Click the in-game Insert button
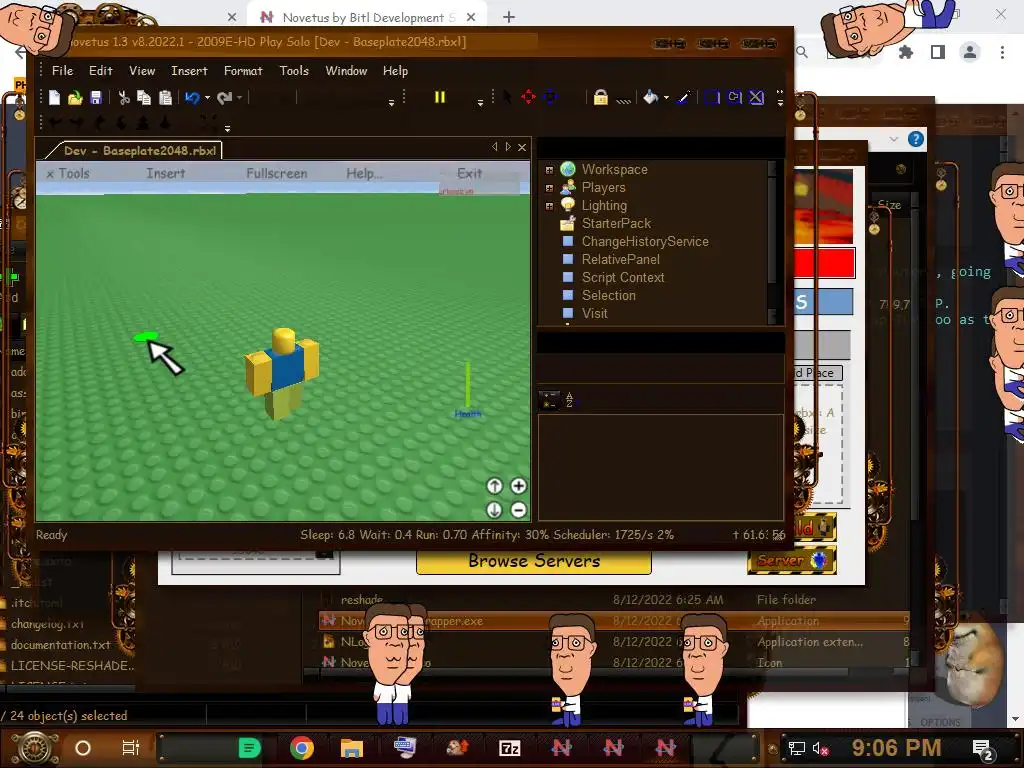 [165, 174]
